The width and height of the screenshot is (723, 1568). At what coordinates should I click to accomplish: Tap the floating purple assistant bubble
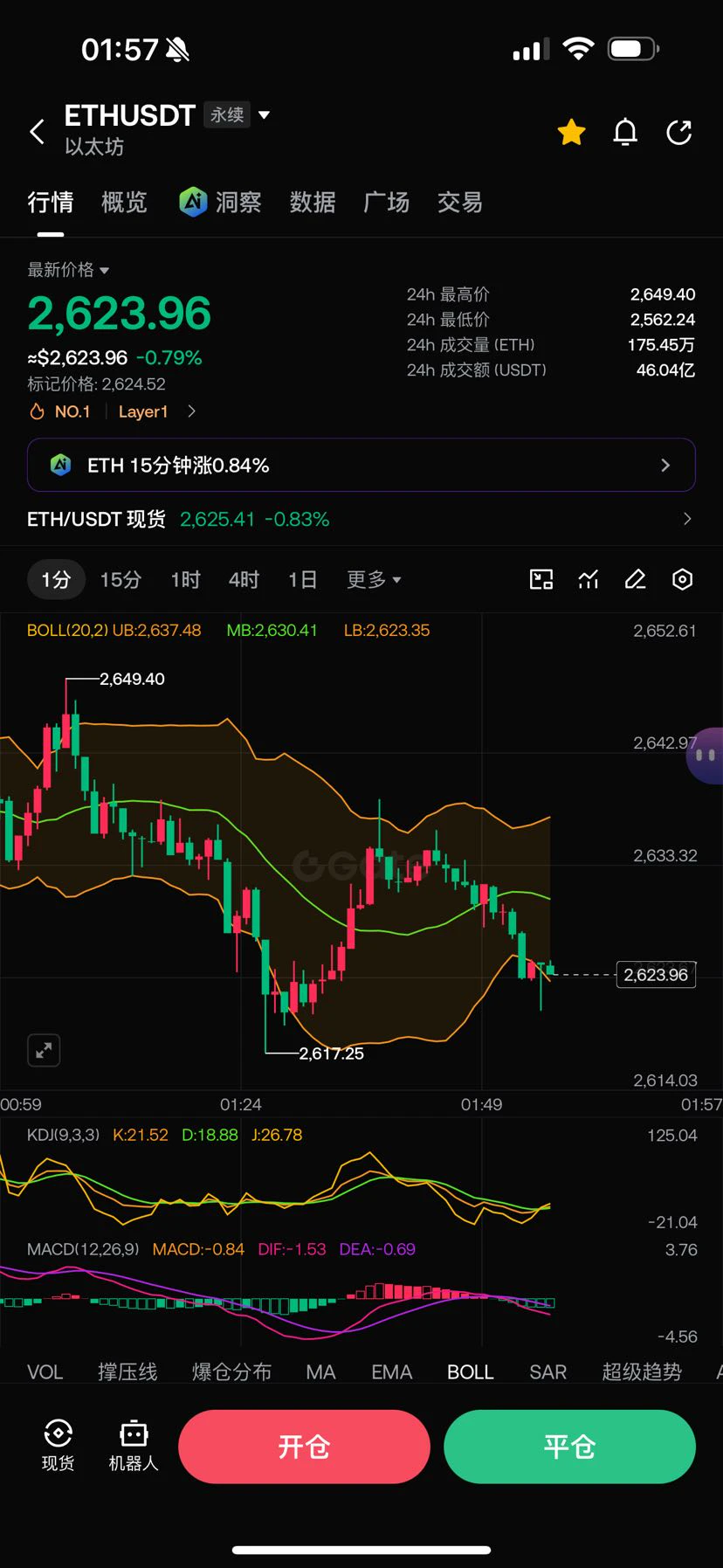tap(706, 755)
